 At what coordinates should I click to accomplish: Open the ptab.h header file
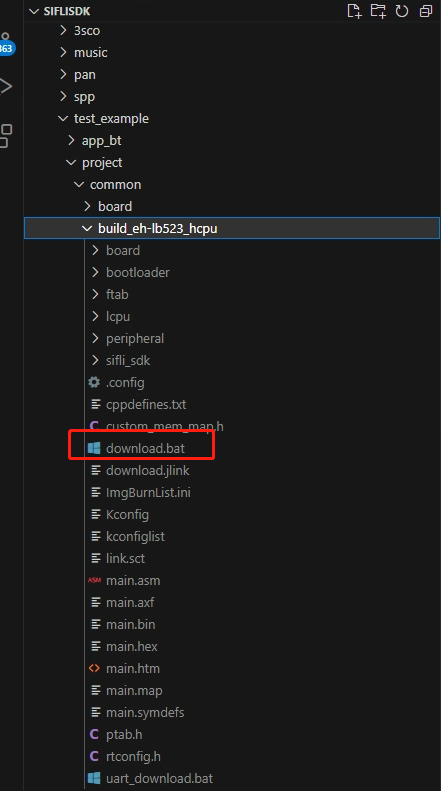pyautogui.click(x=124, y=734)
